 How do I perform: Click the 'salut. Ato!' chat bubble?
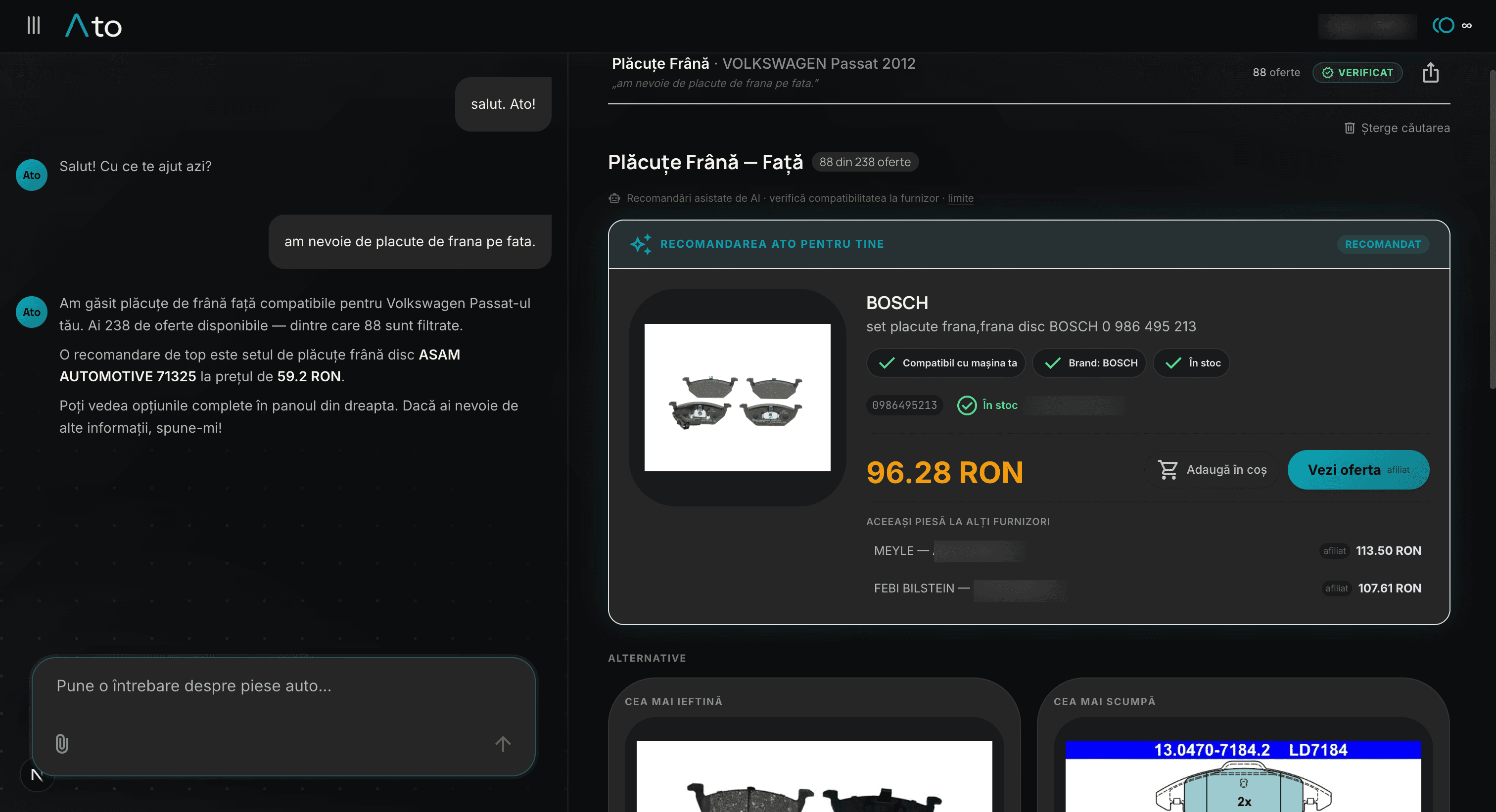click(x=503, y=104)
